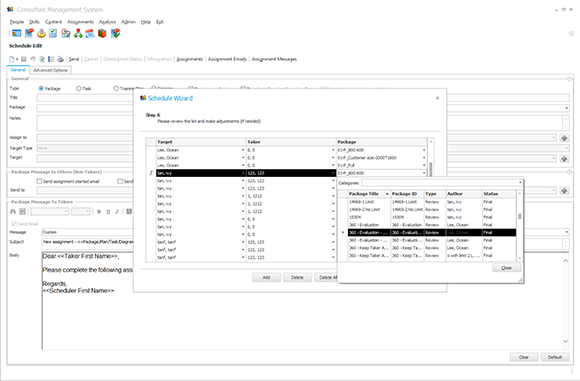Click the gold stamp toolbar icon

click(41, 34)
